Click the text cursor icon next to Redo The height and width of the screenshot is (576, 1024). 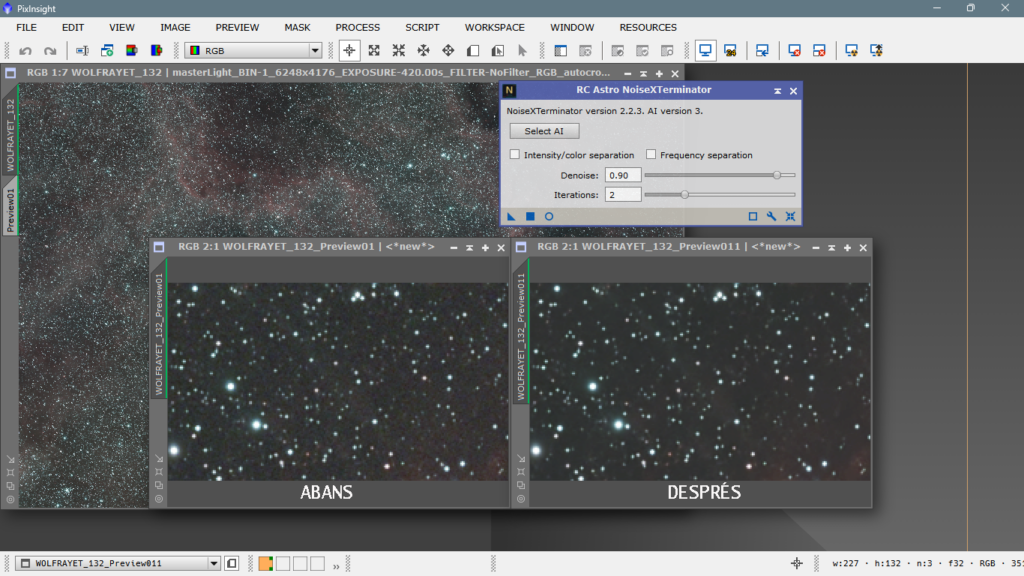click(x=82, y=50)
